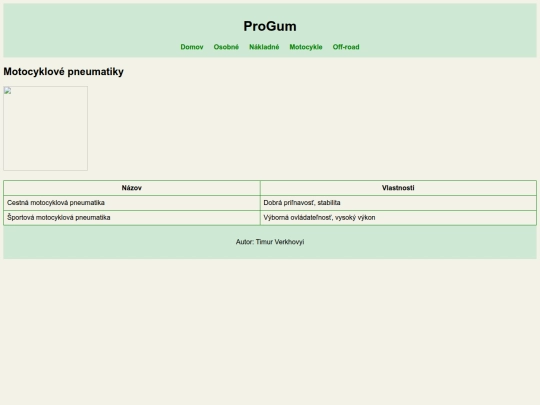Click the Výborná ovládateľnosť, vysoký výkon cell
The image size is (540, 405).
pos(398,218)
